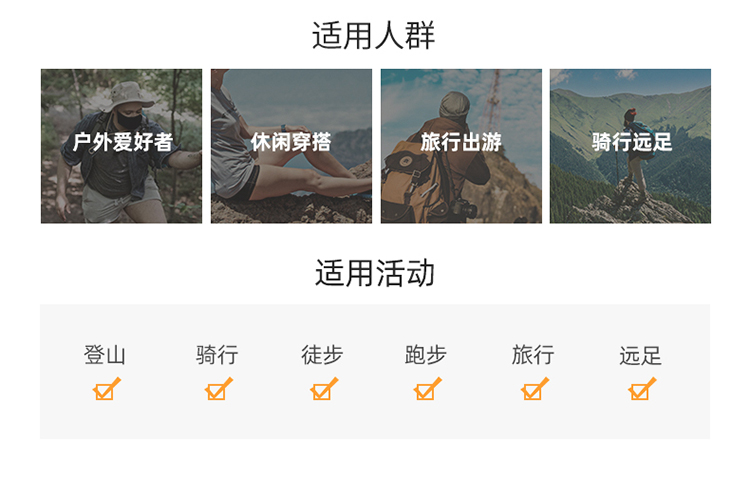750x499 pixels.
Task: Click the 骑行 activity label
Action: pos(217,355)
